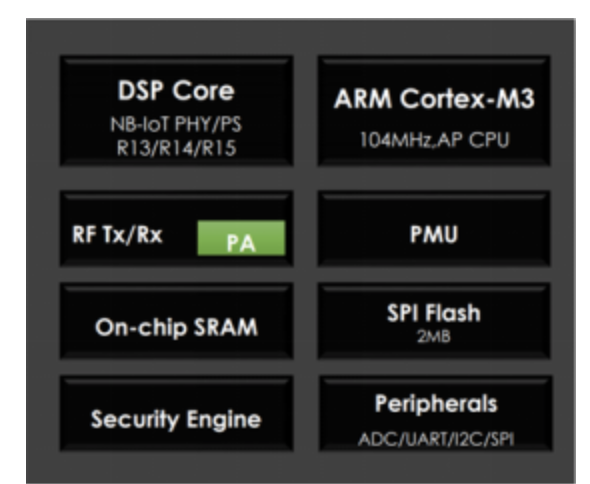Click the SPI Flash block
Image resolution: width=590 pixels, height=484 pixels.
pyautogui.click(x=434, y=321)
